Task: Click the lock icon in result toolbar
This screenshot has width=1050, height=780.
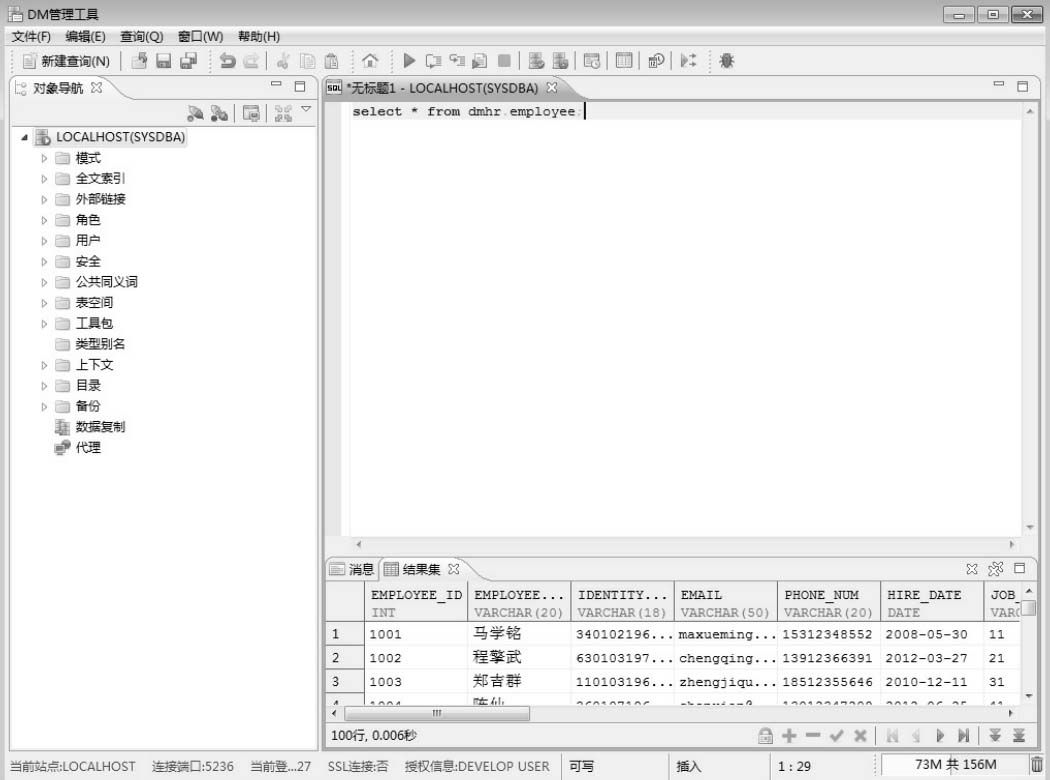Action: (x=765, y=736)
